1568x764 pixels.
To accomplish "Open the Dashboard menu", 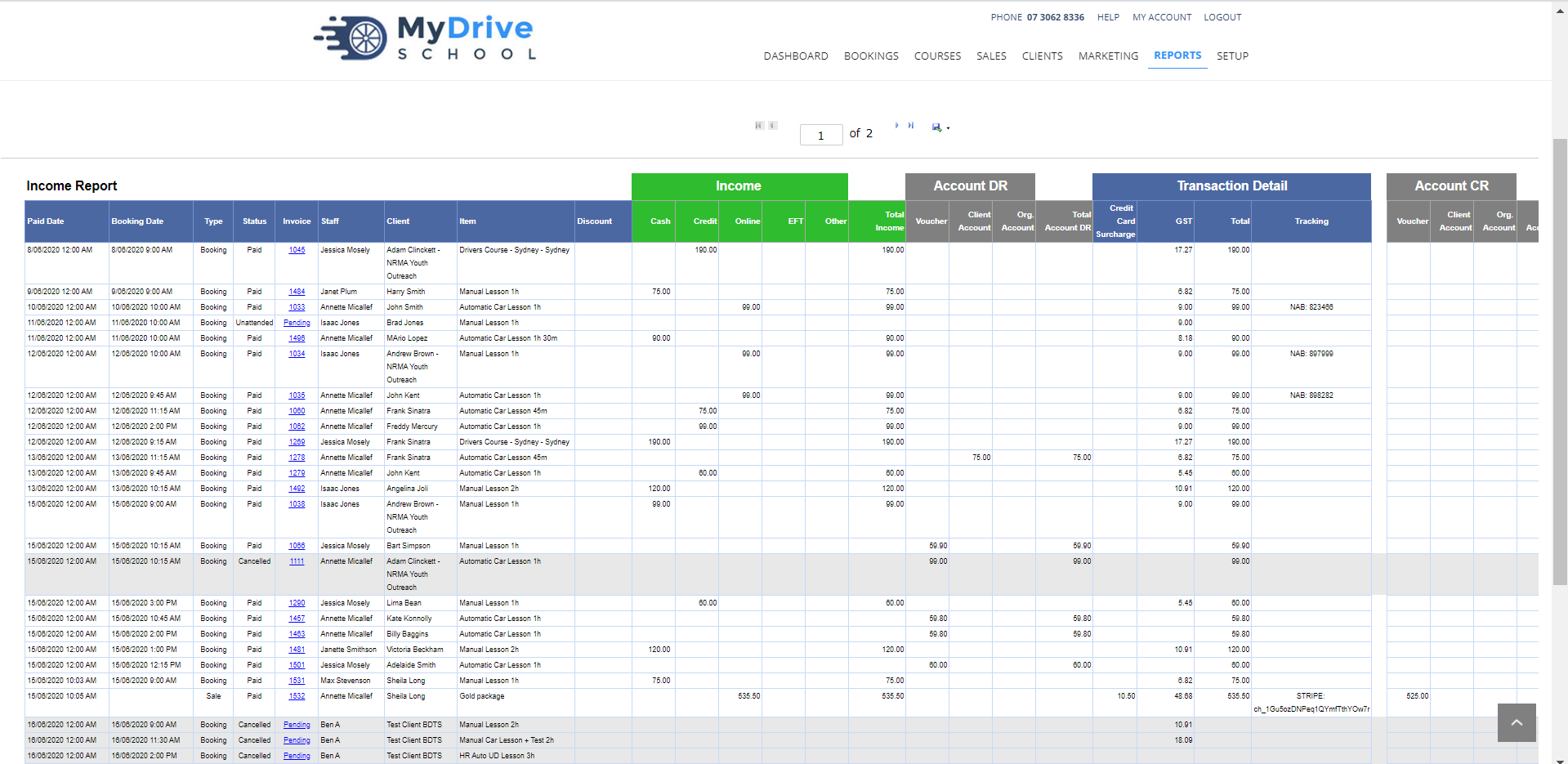I will (796, 56).
